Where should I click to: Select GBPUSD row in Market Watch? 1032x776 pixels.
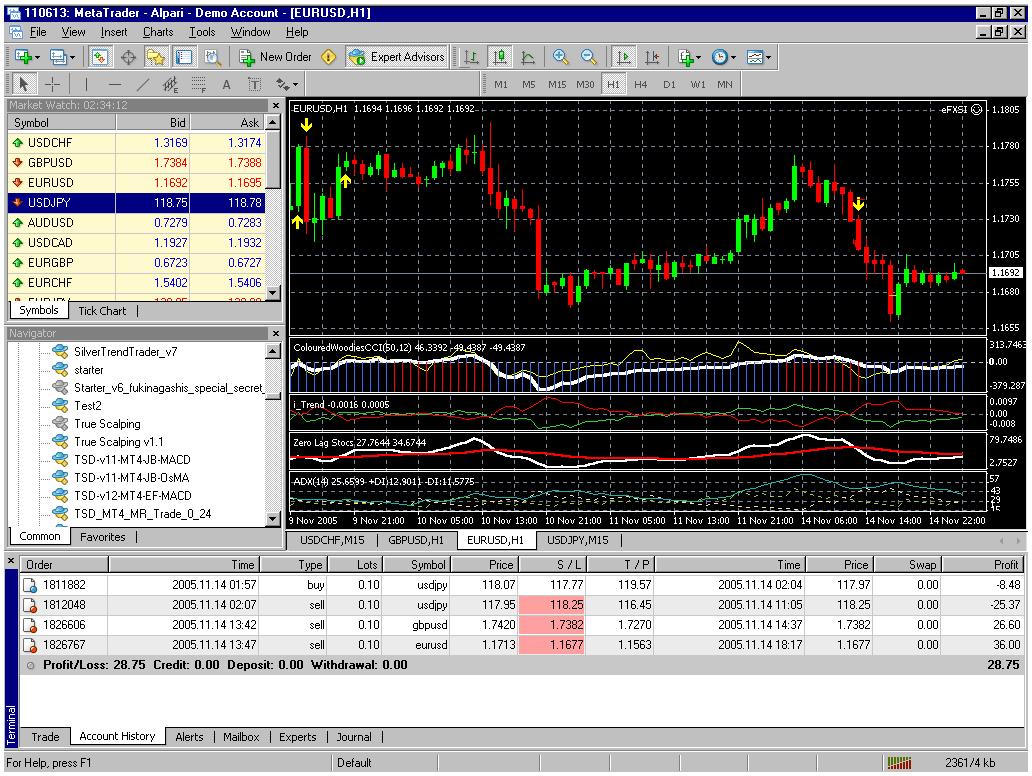137,163
